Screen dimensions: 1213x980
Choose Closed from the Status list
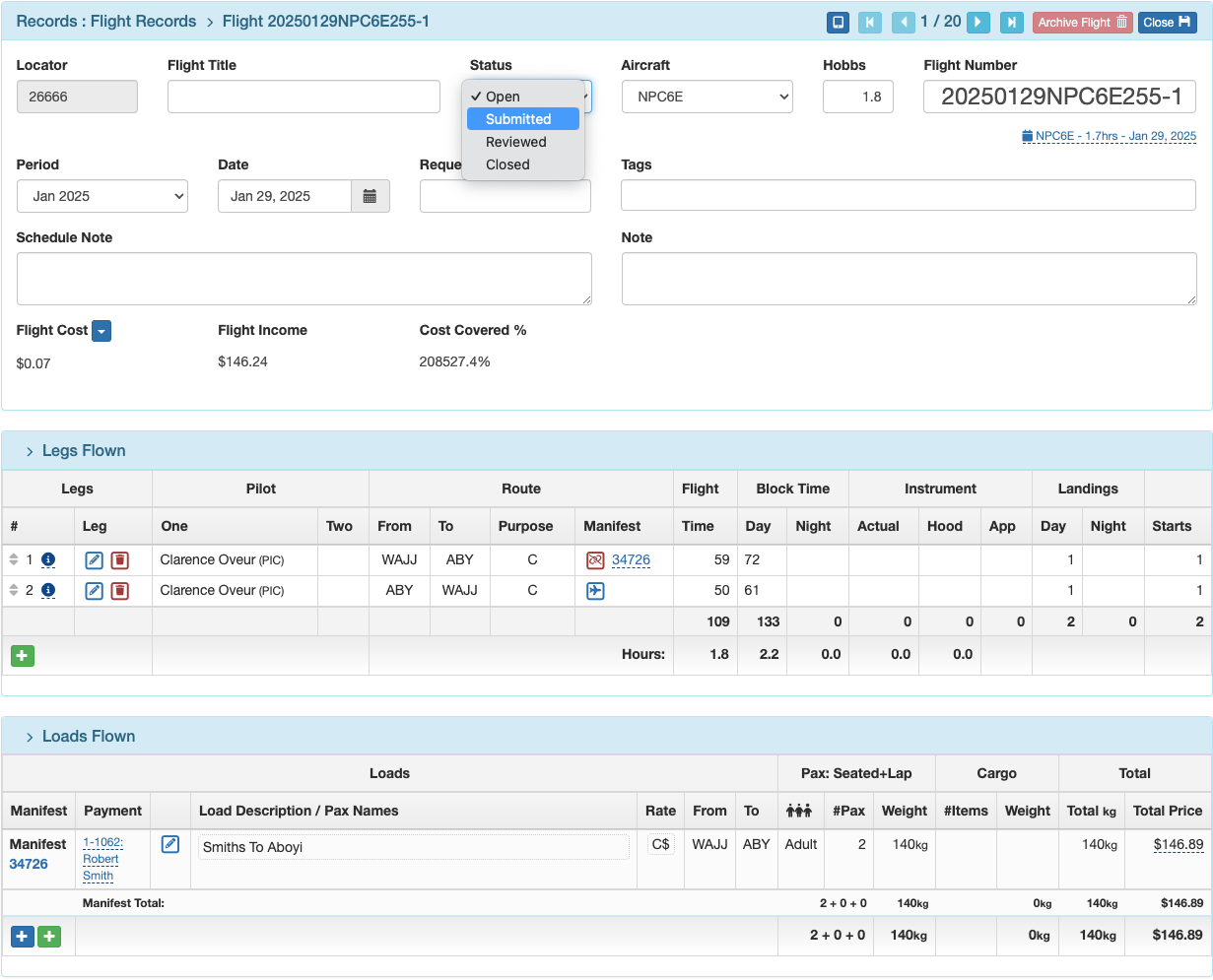[507, 164]
